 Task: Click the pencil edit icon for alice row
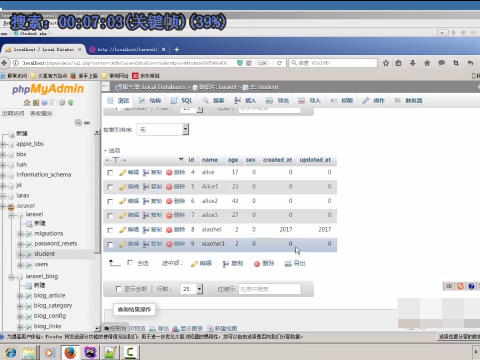123,172
